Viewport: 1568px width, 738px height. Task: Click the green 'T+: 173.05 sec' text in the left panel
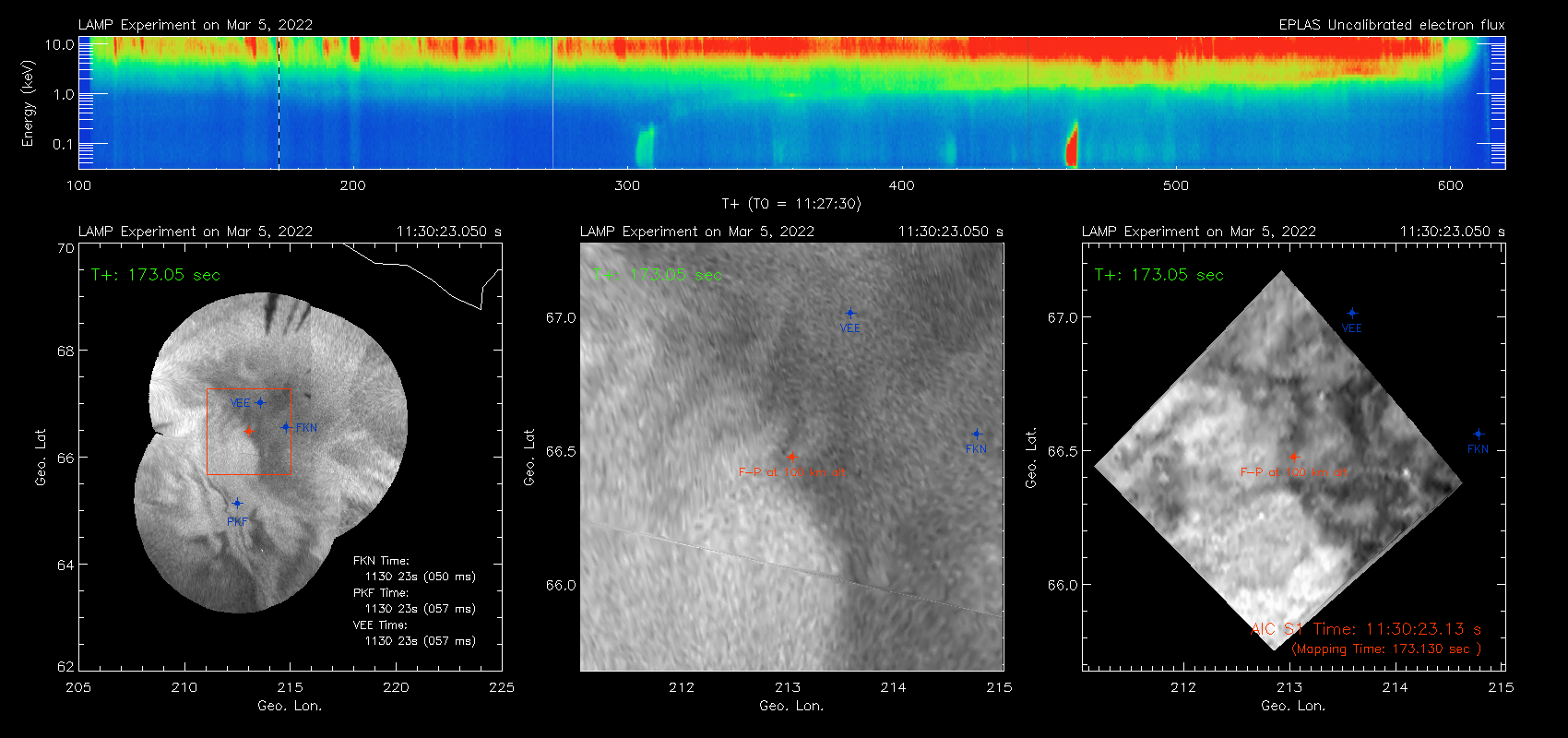(156, 275)
